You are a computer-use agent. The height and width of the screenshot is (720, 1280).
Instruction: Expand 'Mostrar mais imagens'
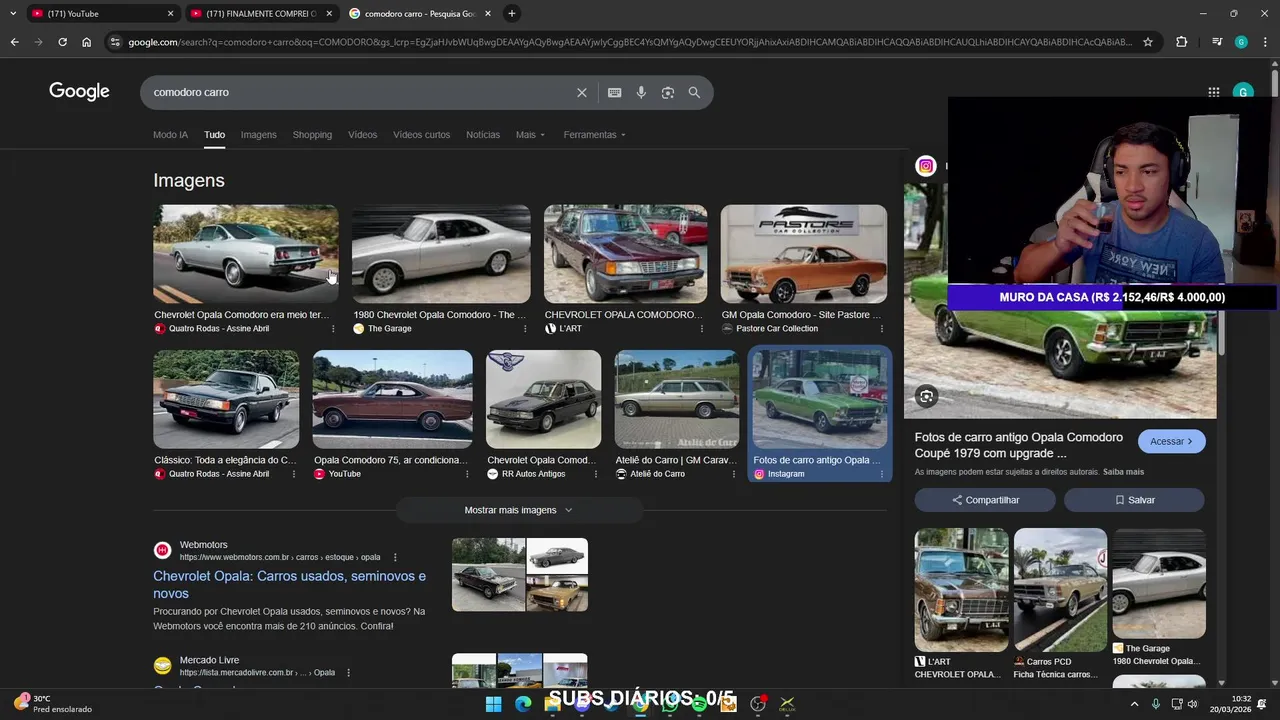519,510
